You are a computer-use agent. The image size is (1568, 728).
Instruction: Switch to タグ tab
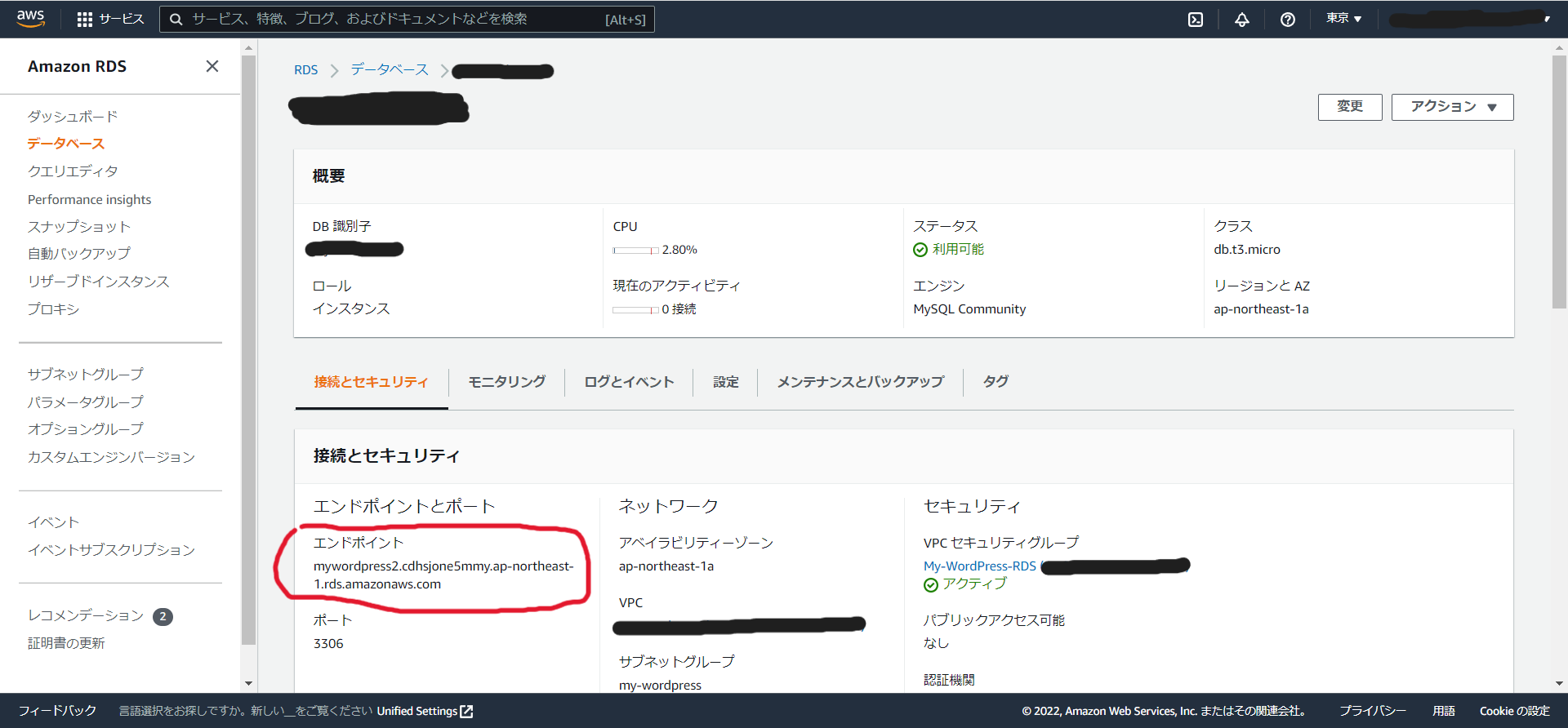pos(996,382)
